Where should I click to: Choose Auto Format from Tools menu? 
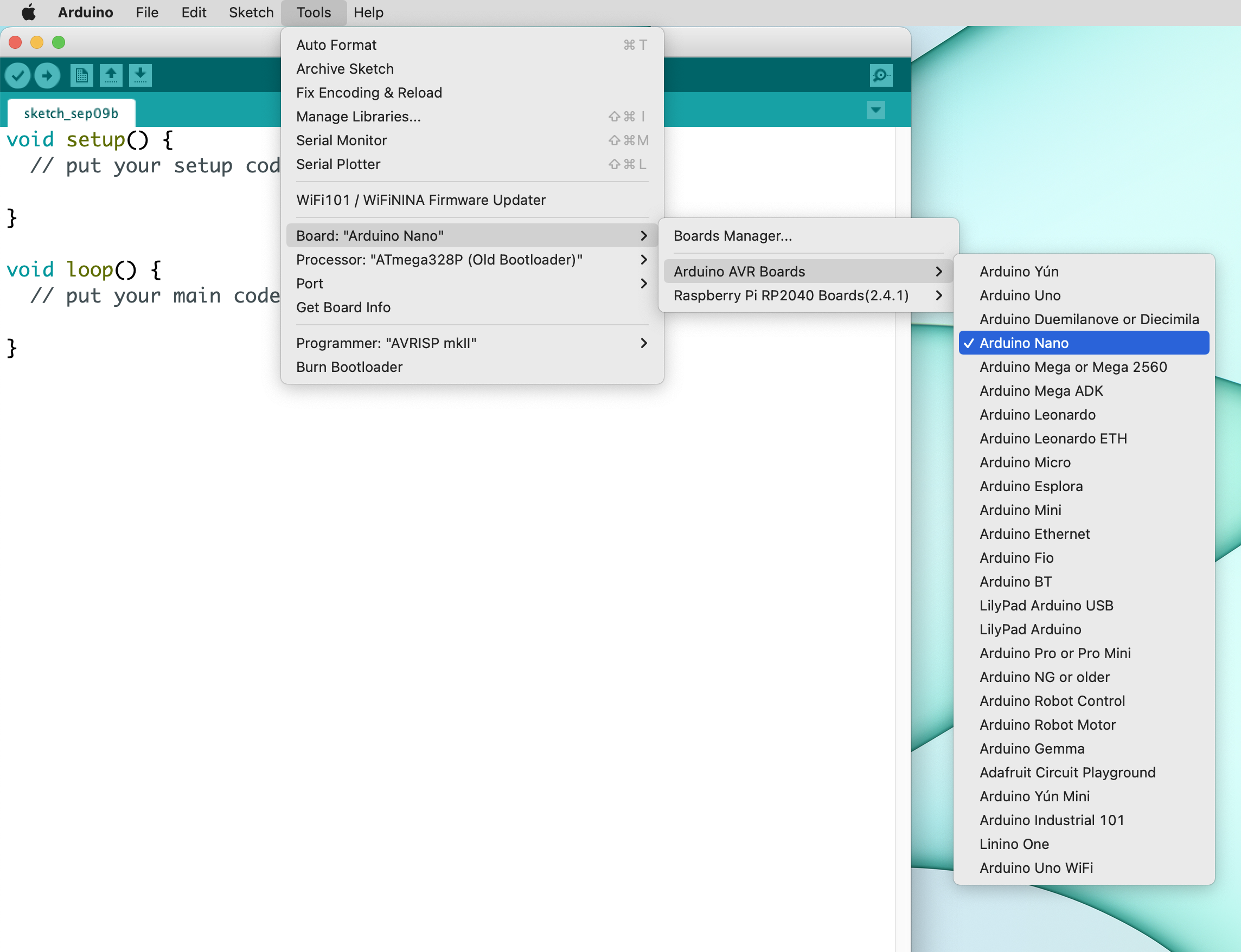(472, 45)
